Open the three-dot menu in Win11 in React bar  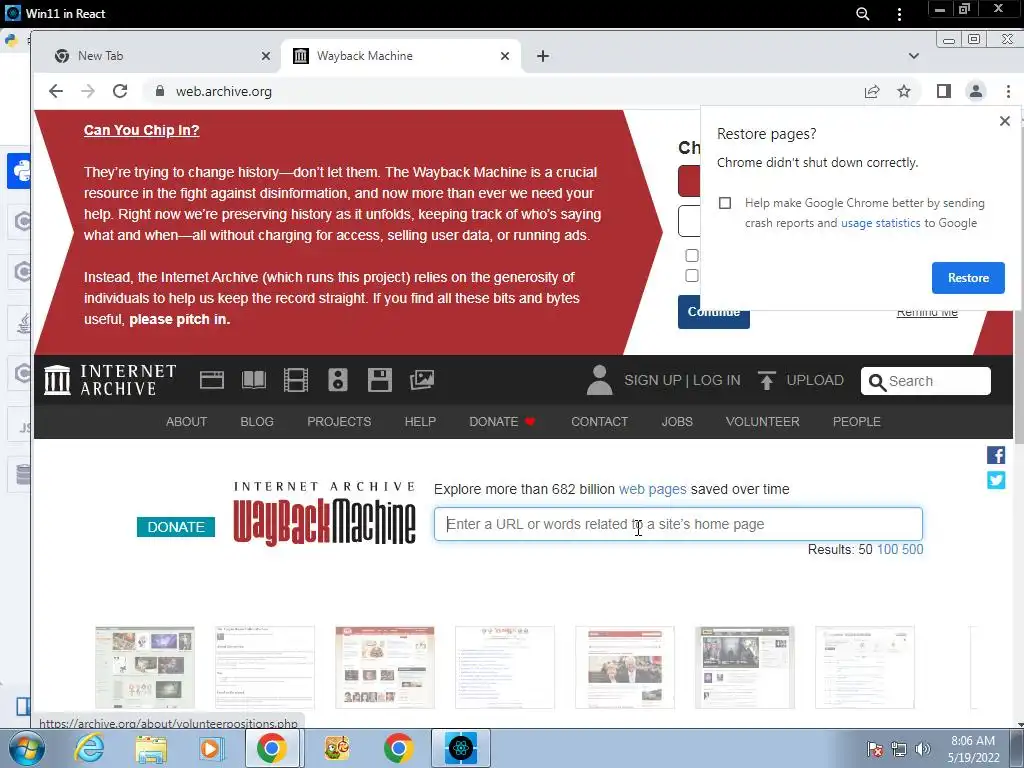click(899, 14)
